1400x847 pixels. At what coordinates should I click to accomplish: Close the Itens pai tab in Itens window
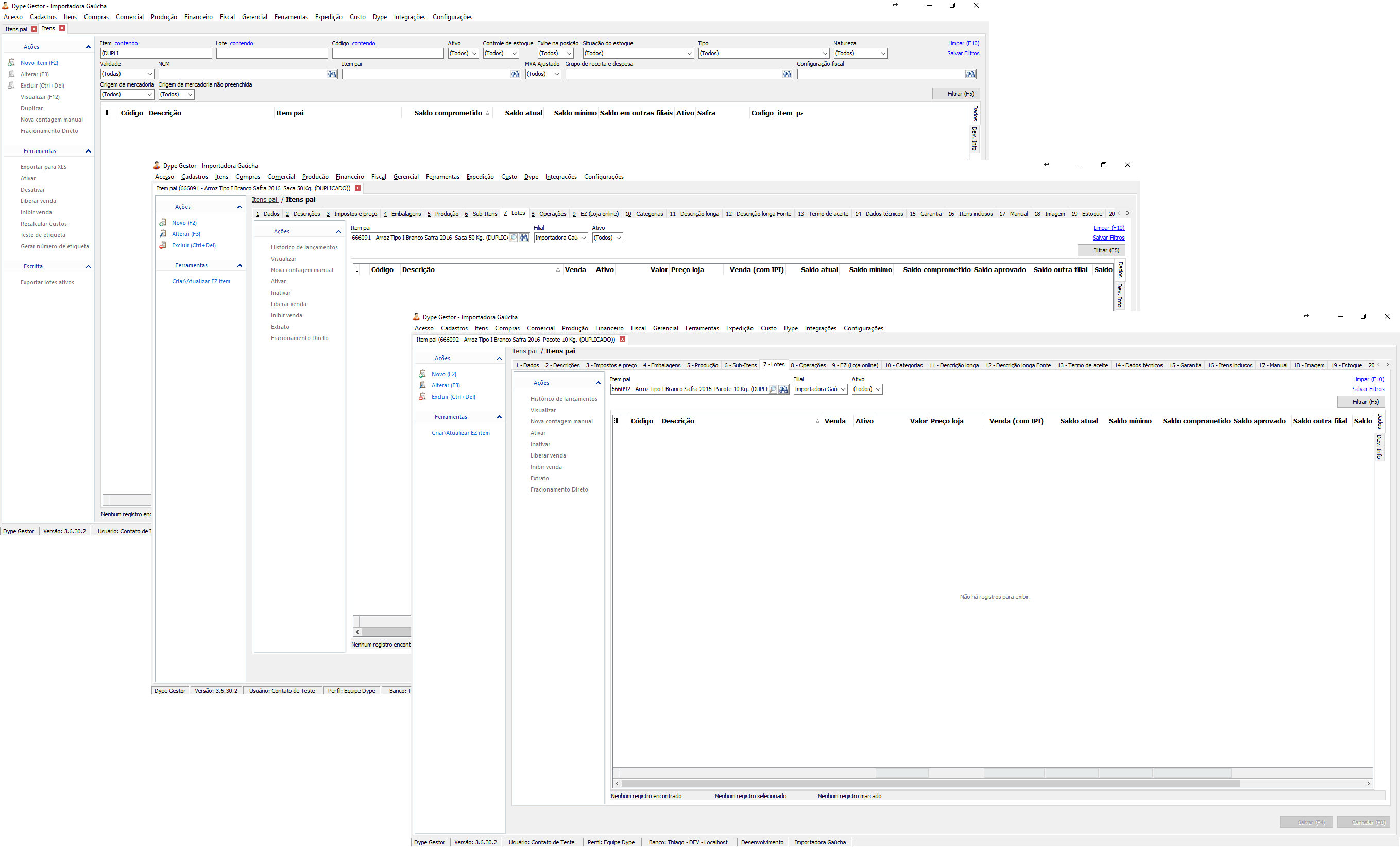click(x=34, y=29)
